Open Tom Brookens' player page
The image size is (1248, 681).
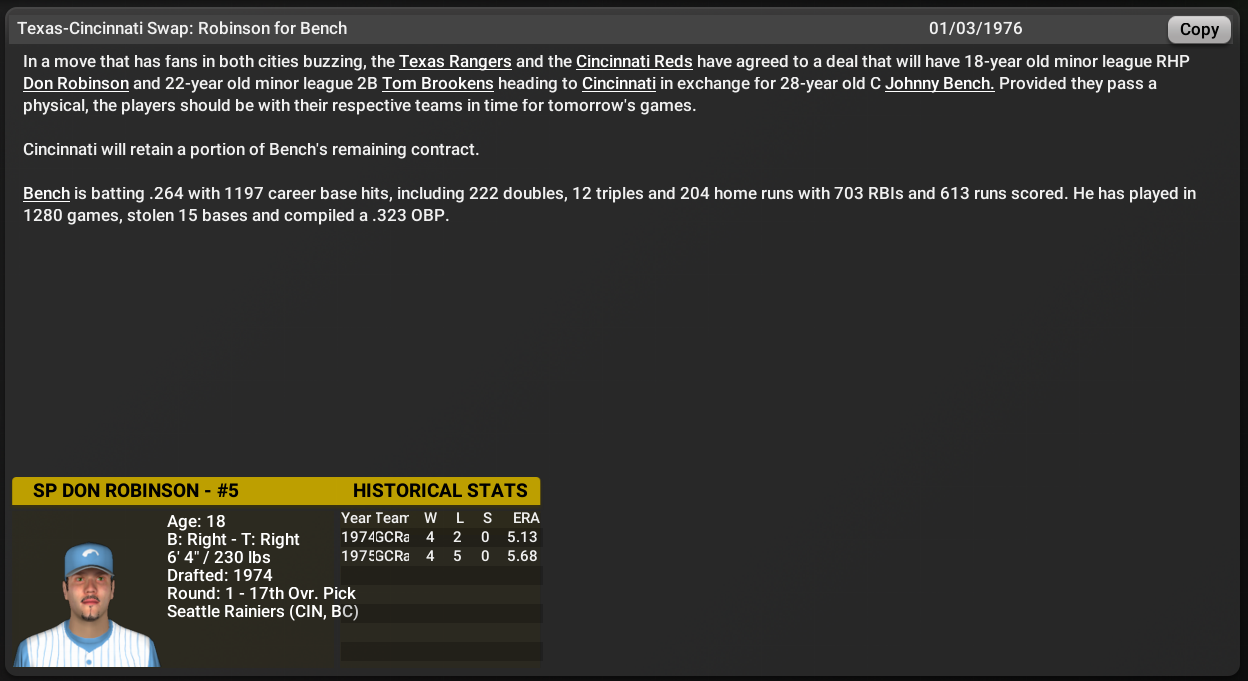click(437, 84)
